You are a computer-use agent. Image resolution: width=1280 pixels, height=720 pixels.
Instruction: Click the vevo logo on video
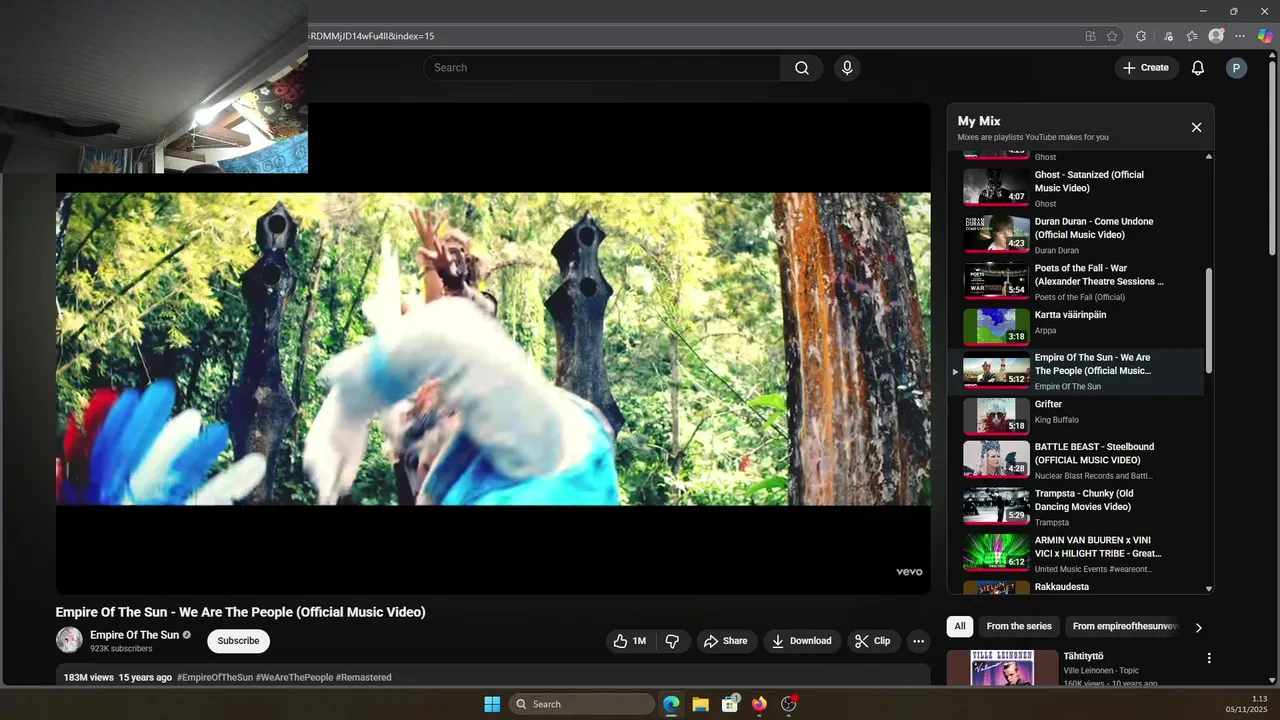(x=909, y=572)
